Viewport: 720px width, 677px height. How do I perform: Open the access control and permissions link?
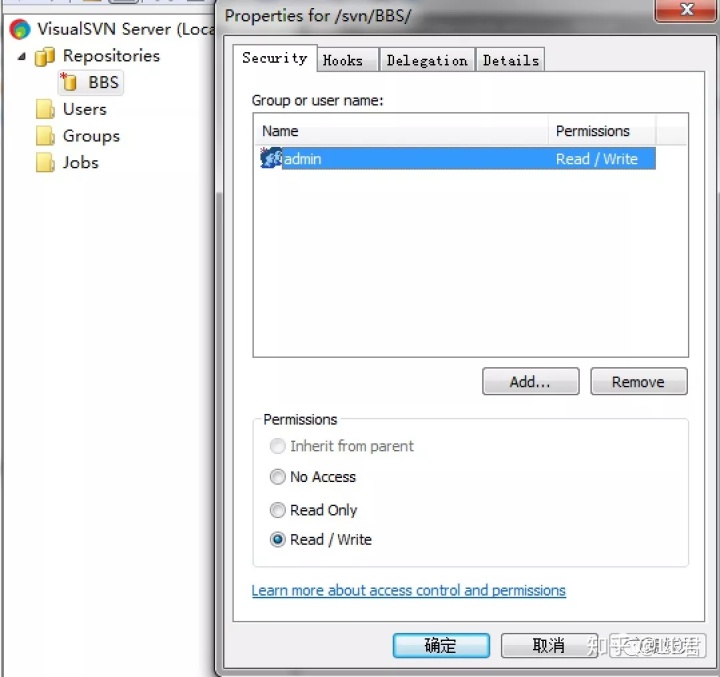408,590
